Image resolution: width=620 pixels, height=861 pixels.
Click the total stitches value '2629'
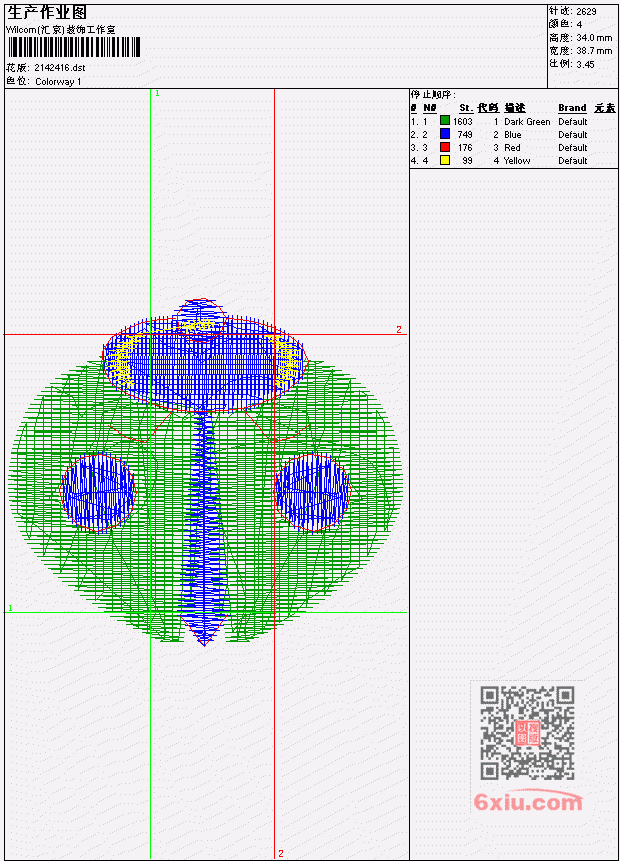[586, 11]
